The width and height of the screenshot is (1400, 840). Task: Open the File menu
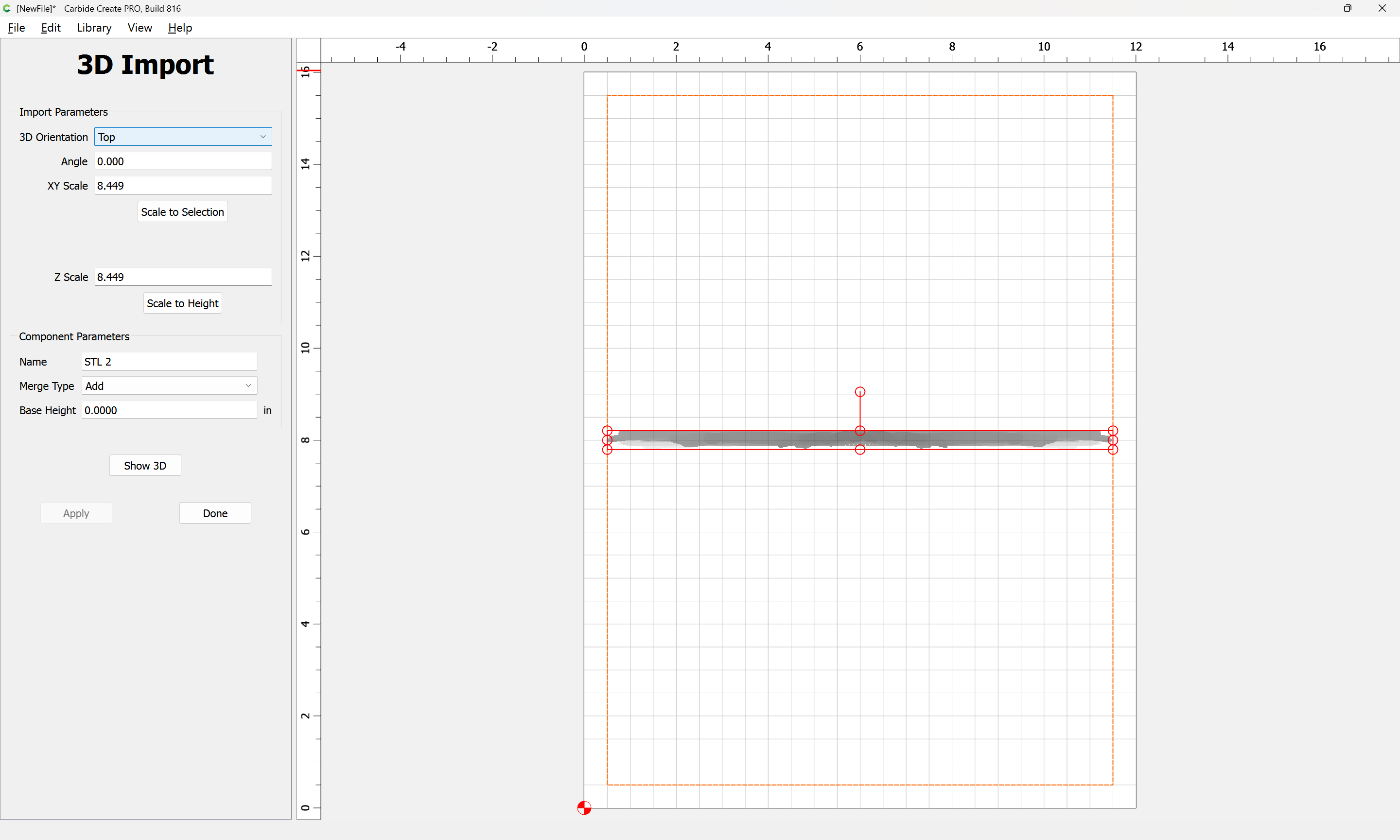coord(16,28)
